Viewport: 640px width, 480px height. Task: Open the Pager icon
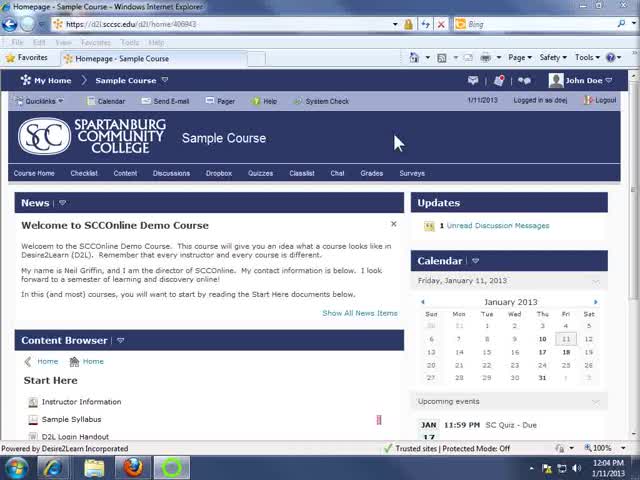(208, 101)
